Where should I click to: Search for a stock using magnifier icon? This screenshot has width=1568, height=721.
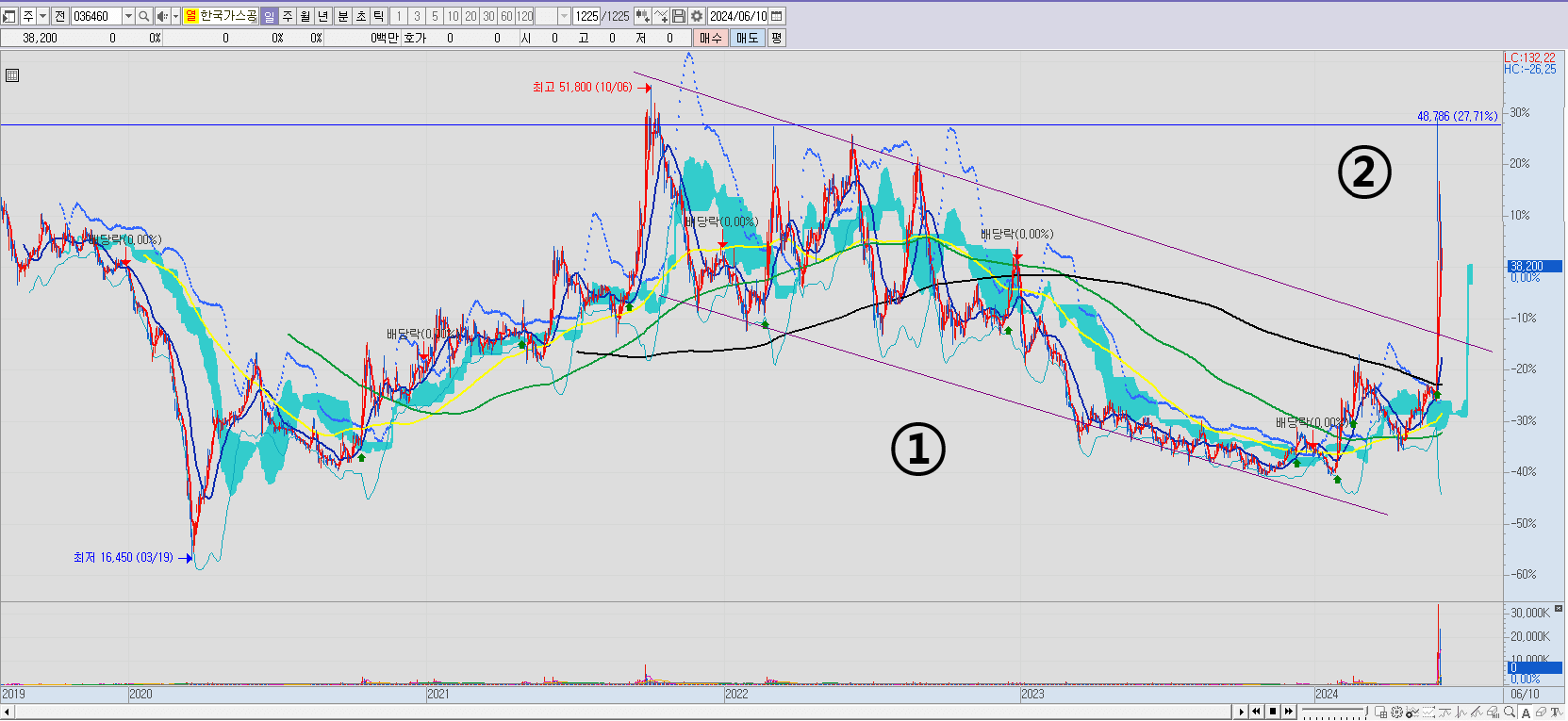(x=143, y=16)
